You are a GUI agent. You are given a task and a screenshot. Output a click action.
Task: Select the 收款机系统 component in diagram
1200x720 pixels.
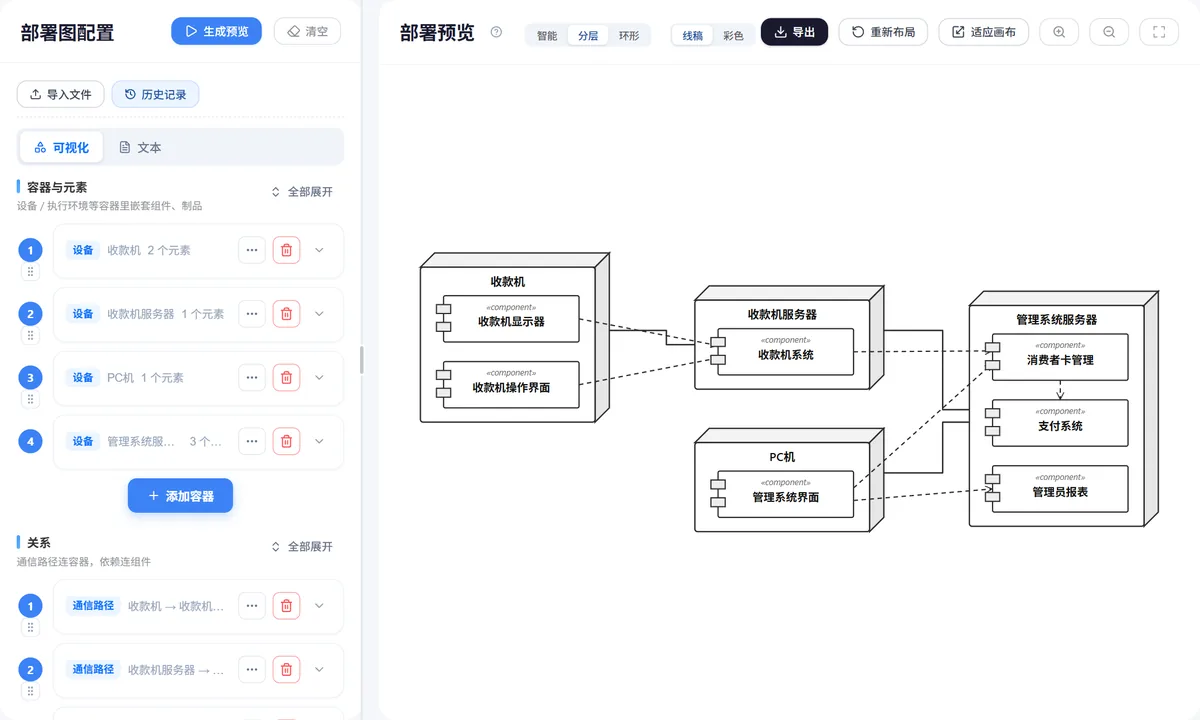coord(782,351)
